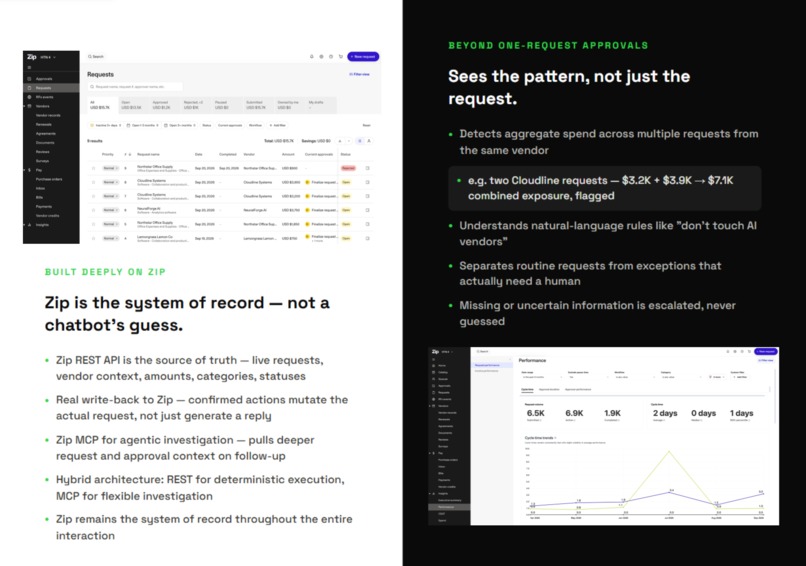Click Reset at the end of the Requests filter row
Screen dimensions: 806x566
click(x=367, y=125)
